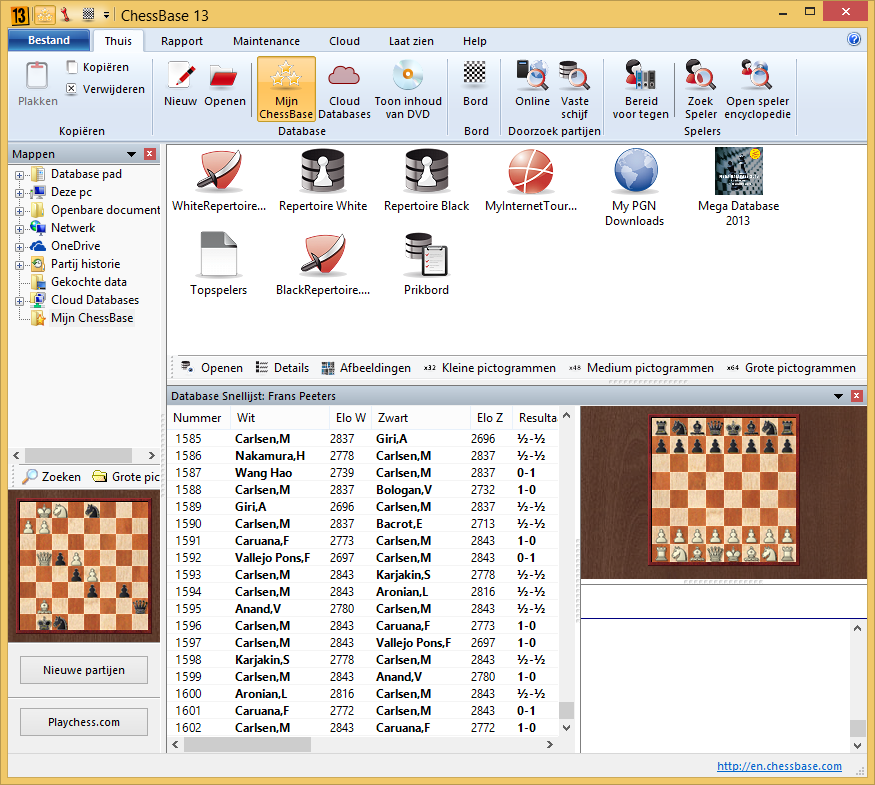875x785 pixels.
Task: Expand Database pad tree node
Action: click(20, 175)
